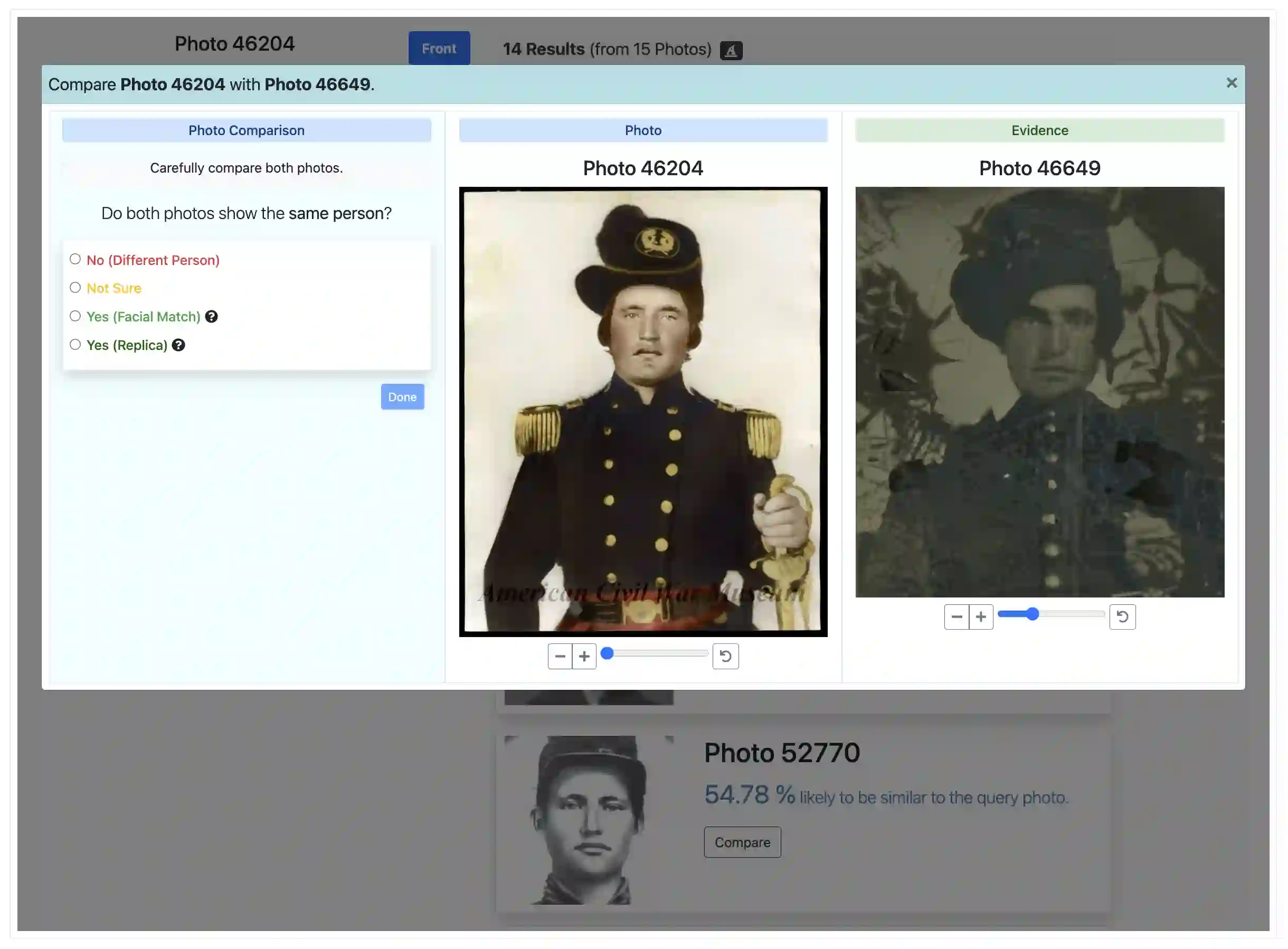Viewport: 1288px width, 949px height.
Task: Select Yes (Facial Match) radio button
Action: click(x=75, y=317)
